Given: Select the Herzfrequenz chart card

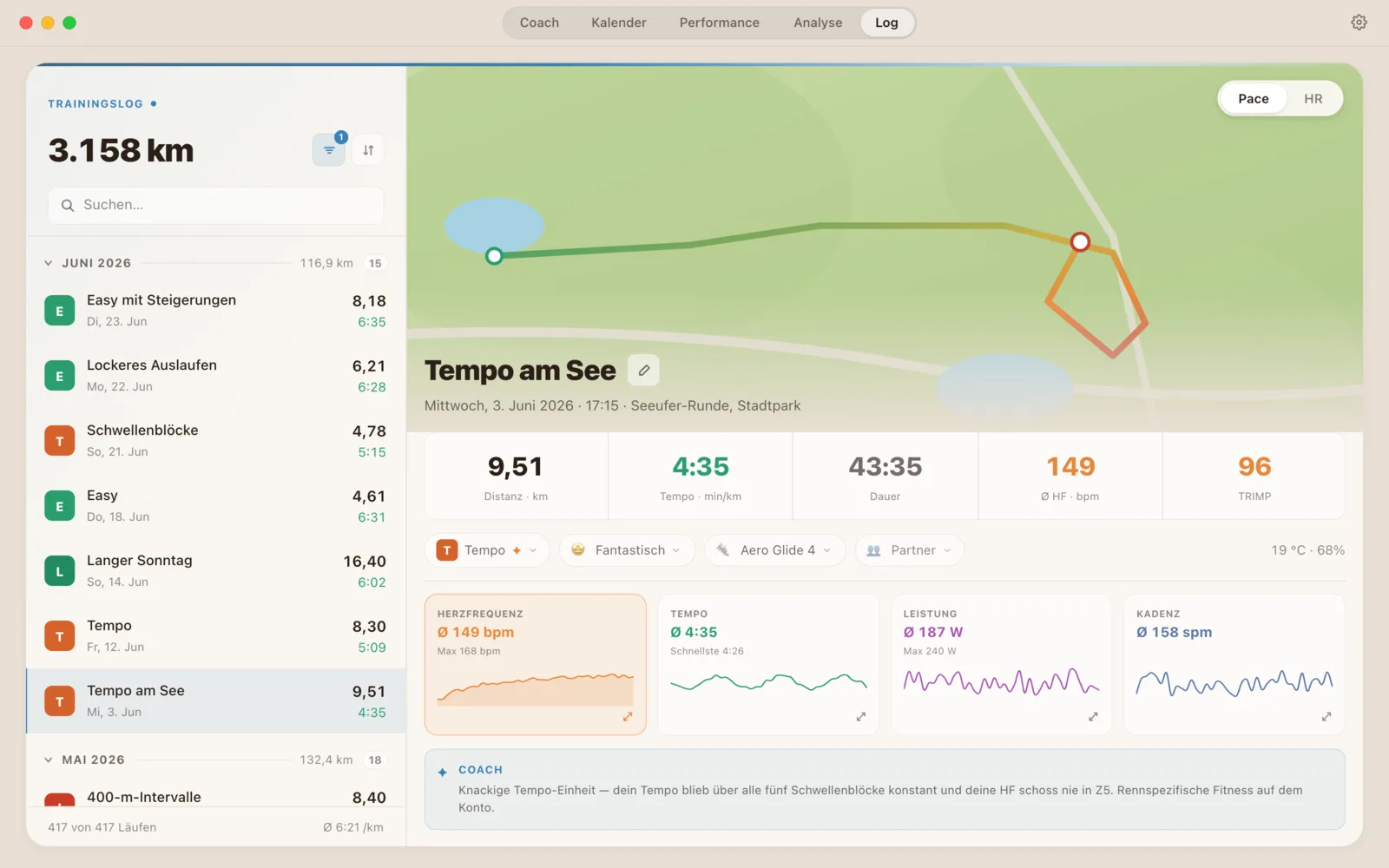Looking at the screenshot, I should point(536,665).
